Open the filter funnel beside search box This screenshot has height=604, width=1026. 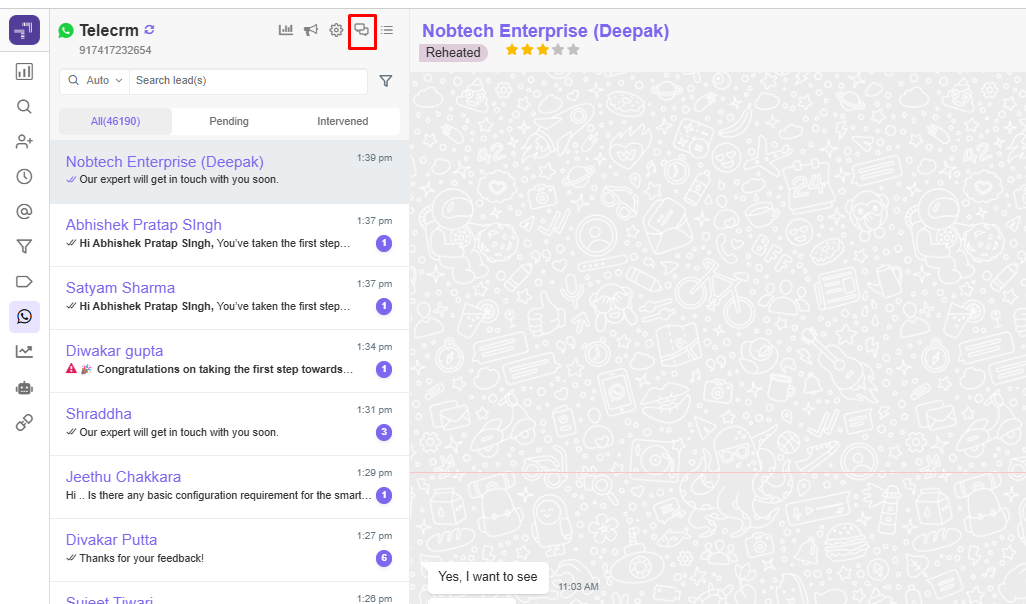(x=385, y=81)
